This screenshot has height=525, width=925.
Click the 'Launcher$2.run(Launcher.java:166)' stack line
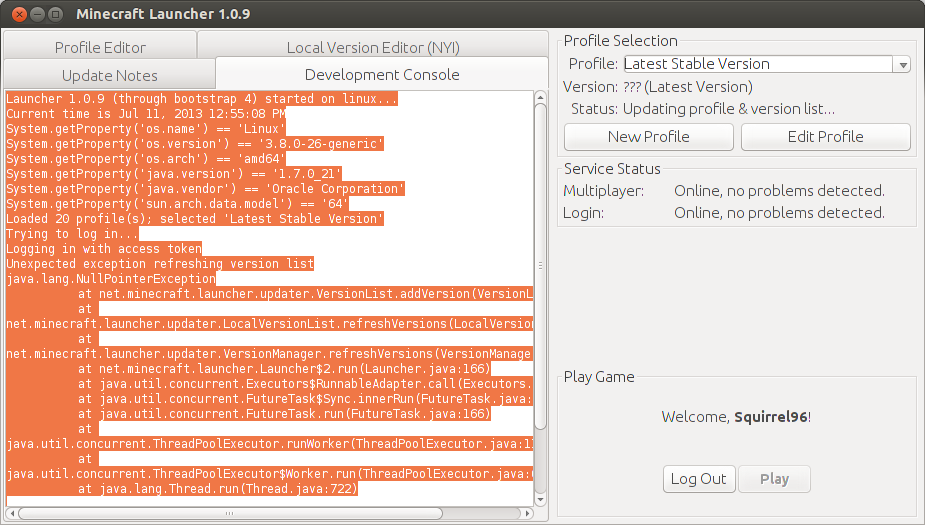pos(284,369)
